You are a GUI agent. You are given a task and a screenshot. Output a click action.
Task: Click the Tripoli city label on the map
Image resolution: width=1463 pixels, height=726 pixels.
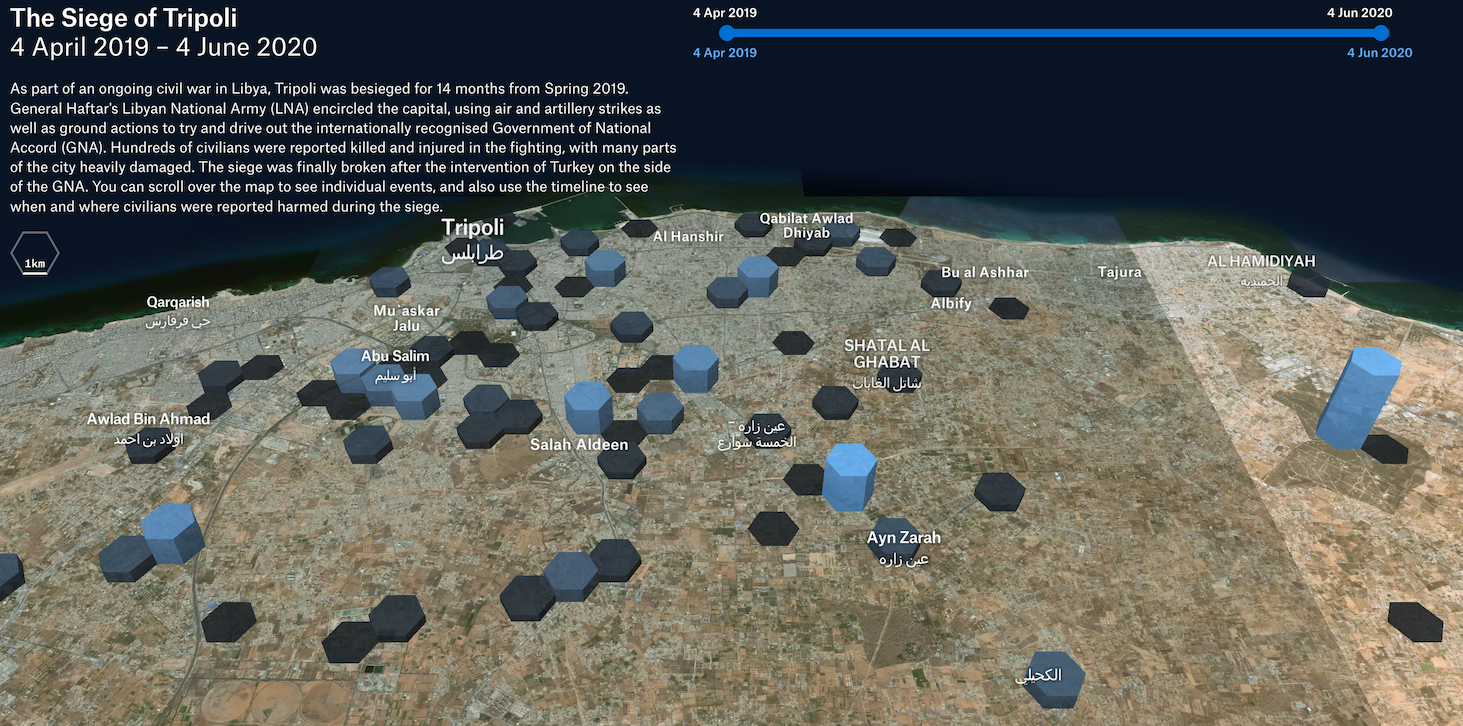pyautogui.click(x=473, y=229)
